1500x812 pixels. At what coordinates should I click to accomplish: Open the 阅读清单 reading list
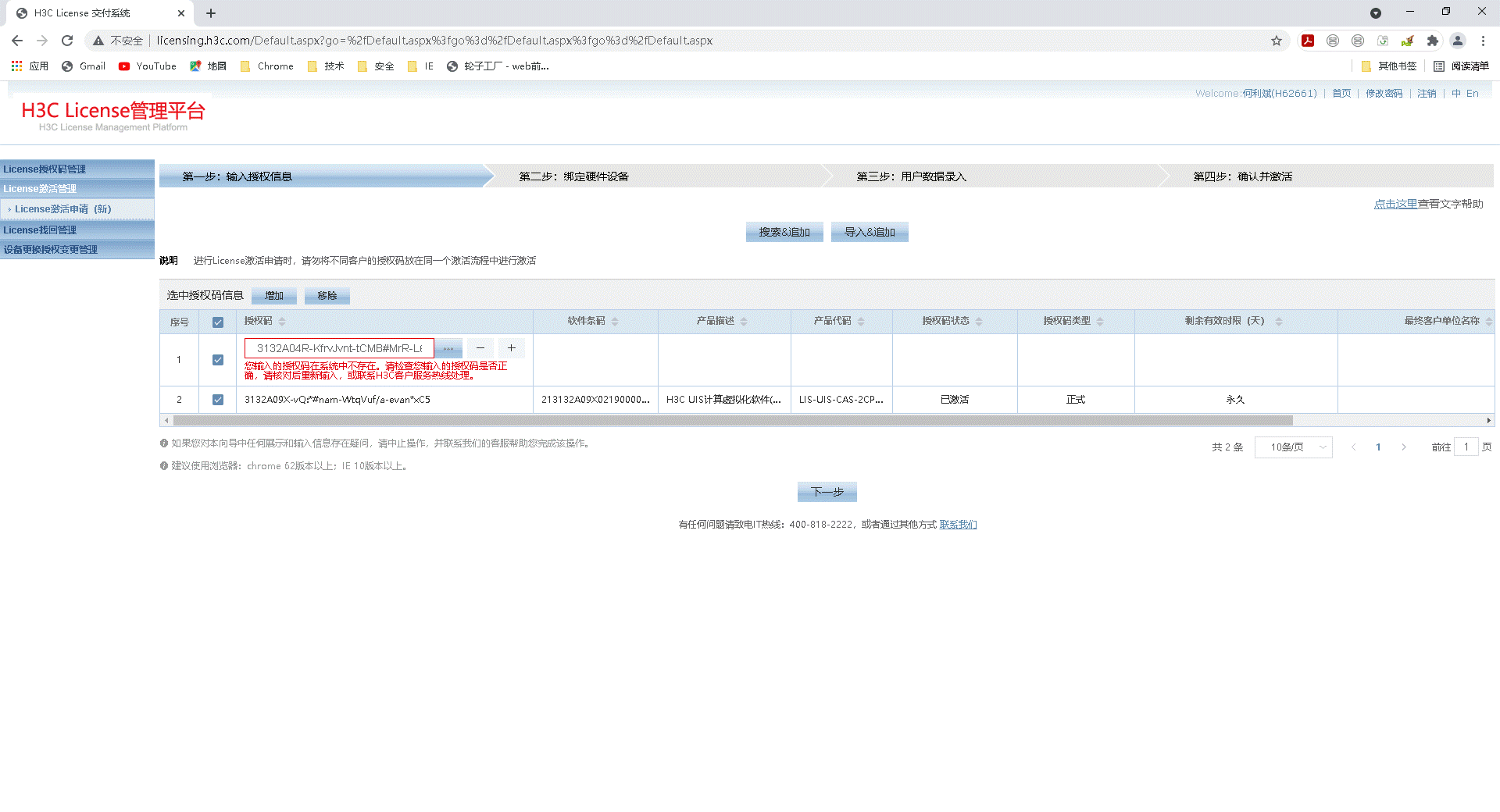pyautogui.click(x=1462, y=66)
